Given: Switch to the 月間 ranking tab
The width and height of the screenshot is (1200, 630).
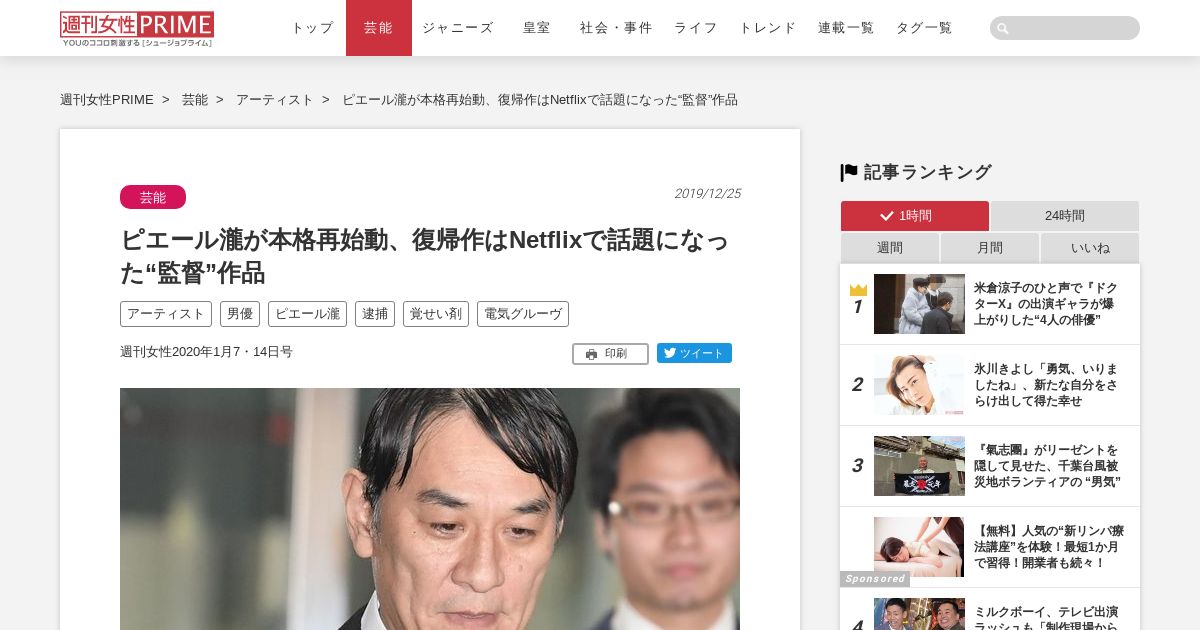Looking at the screenshot, I should click(990, 248).
